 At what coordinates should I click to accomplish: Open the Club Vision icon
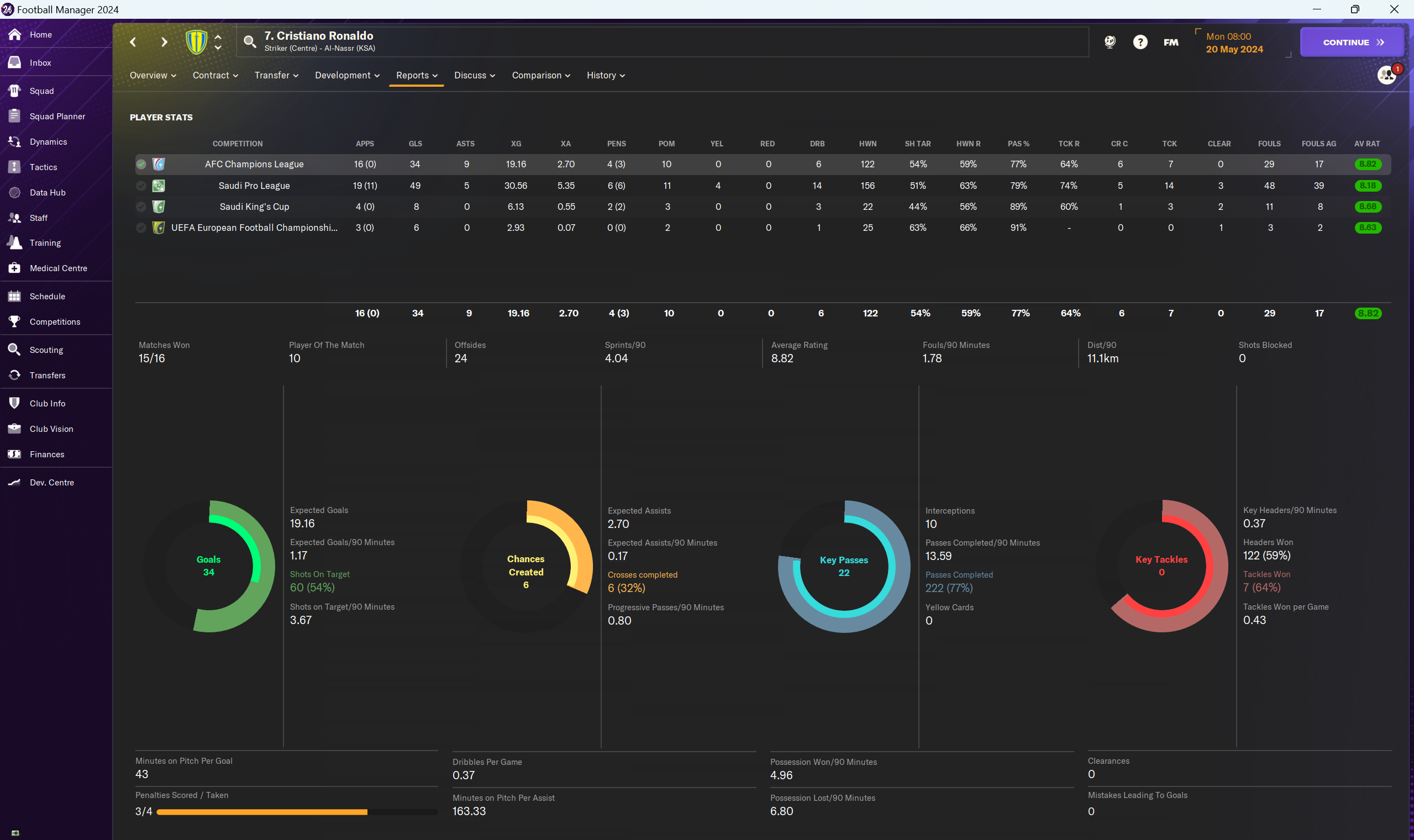[x=15, y=429]
